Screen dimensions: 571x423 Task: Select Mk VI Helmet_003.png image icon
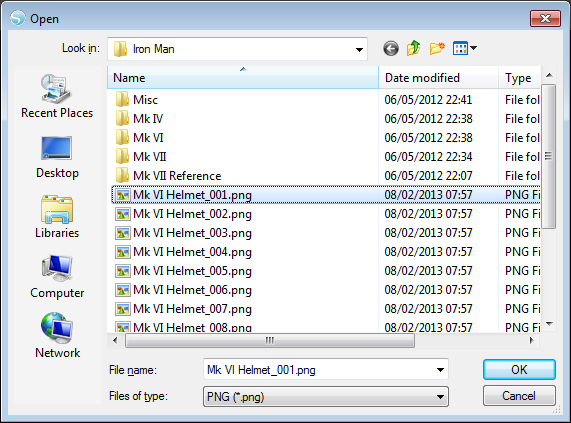click(x=123, y=233)
